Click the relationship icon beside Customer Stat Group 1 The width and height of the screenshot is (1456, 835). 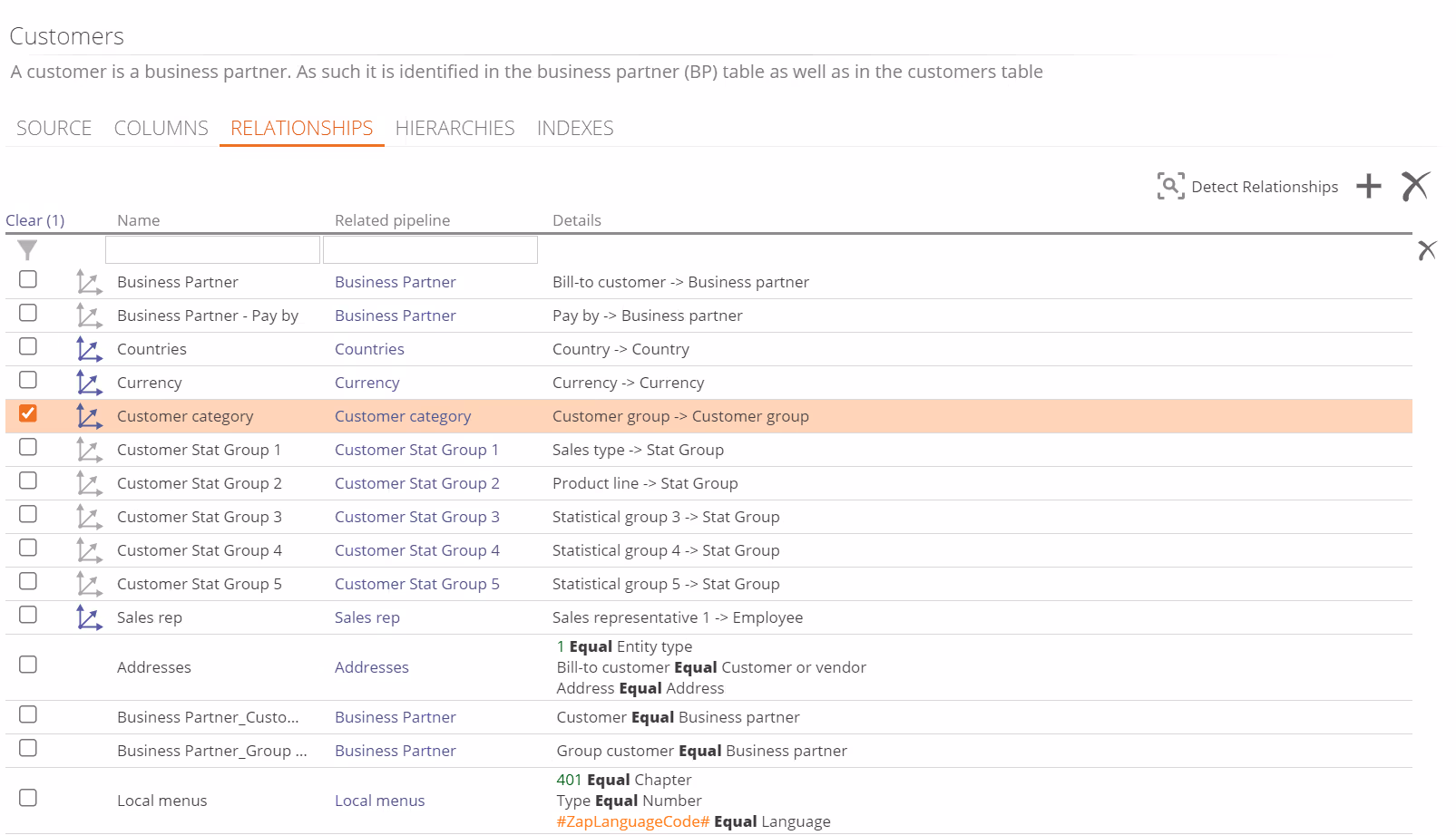pyautogui.click(x=89, y=450)
